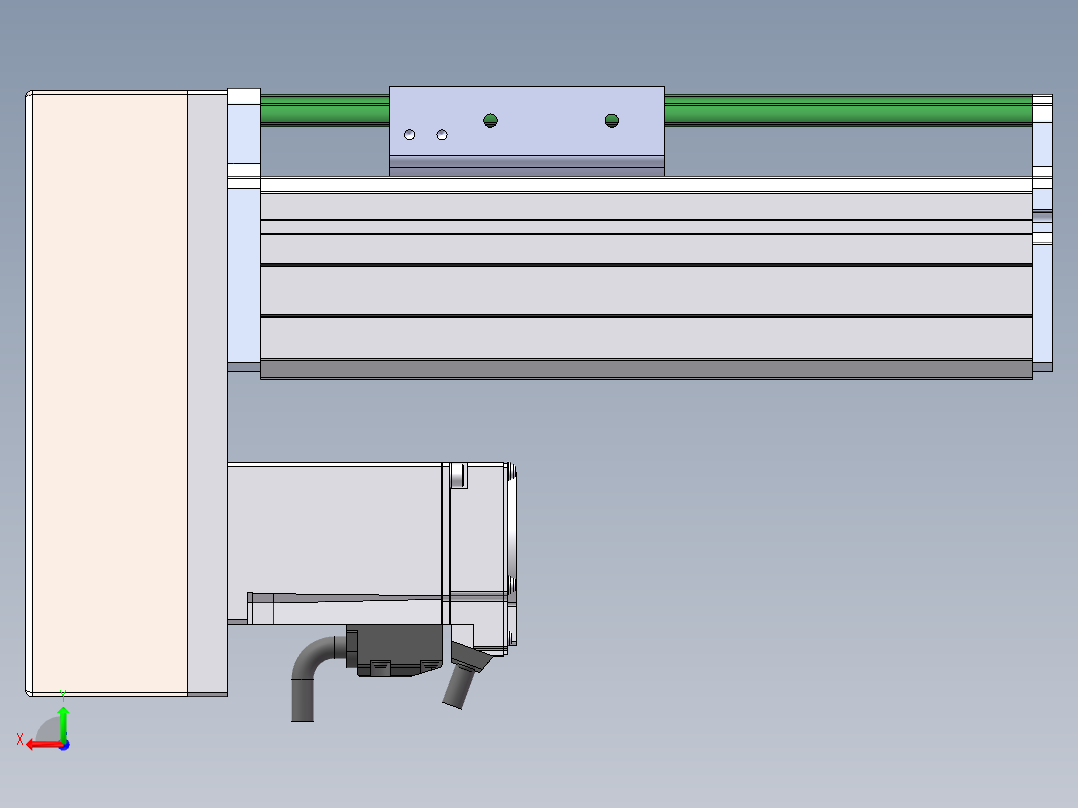The width and height of the screenshot is (1078, 808).
Task: Click the green Y axis of the triad
Action: [63, 723]
